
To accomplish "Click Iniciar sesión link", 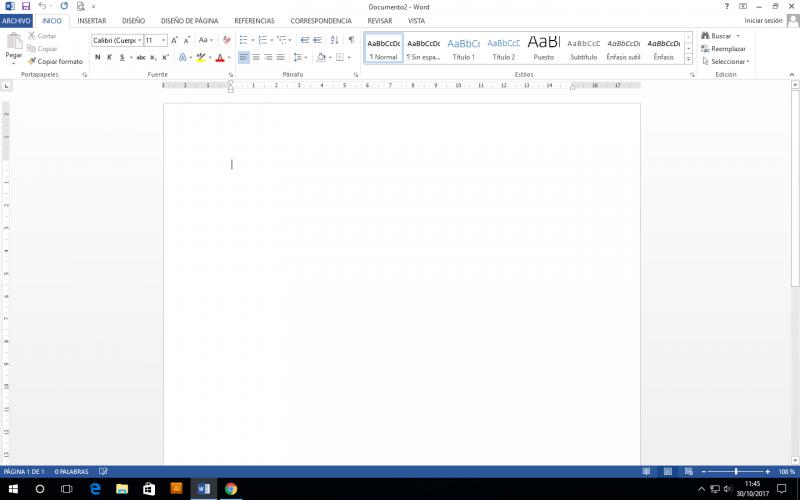I will coord(763,20).
